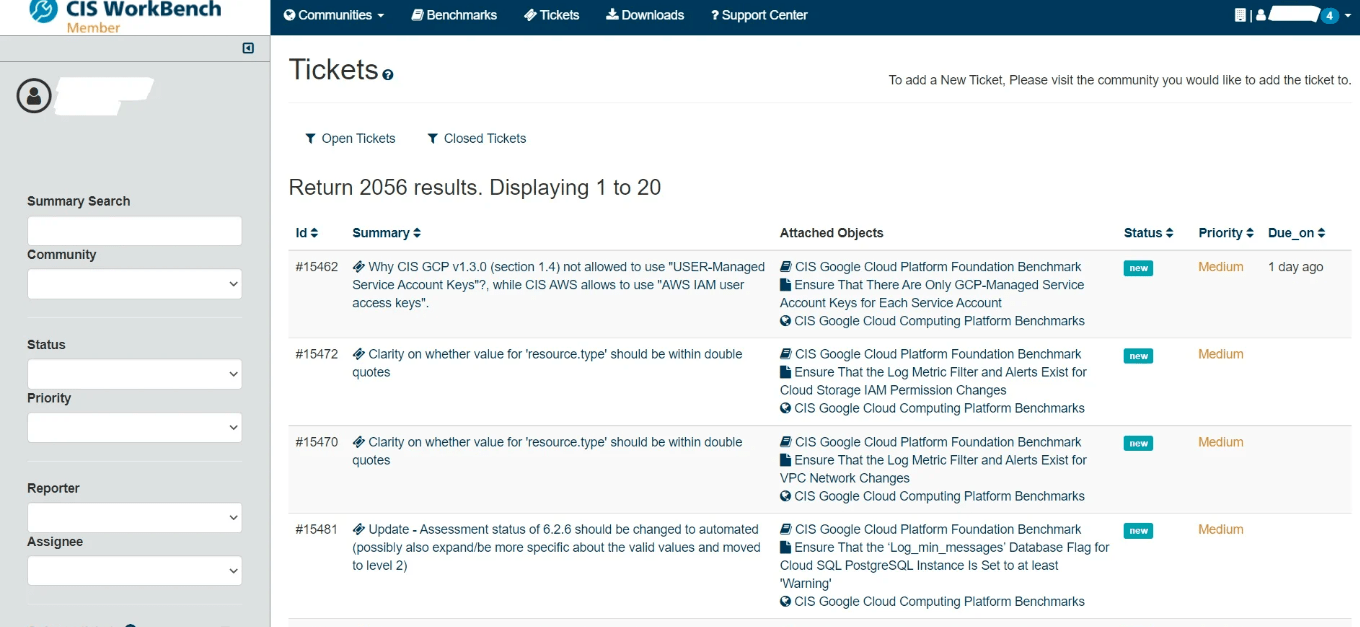The width and height of the screenshot is (1360, 627).
Task: Open the Reporter filter dropdown
Action: [134, 517]
